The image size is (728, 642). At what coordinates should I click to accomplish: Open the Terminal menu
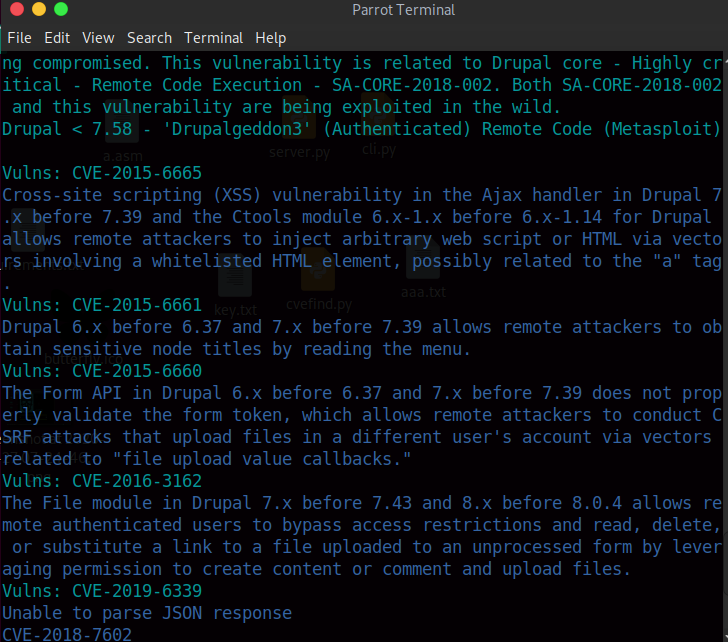point(213,38)
